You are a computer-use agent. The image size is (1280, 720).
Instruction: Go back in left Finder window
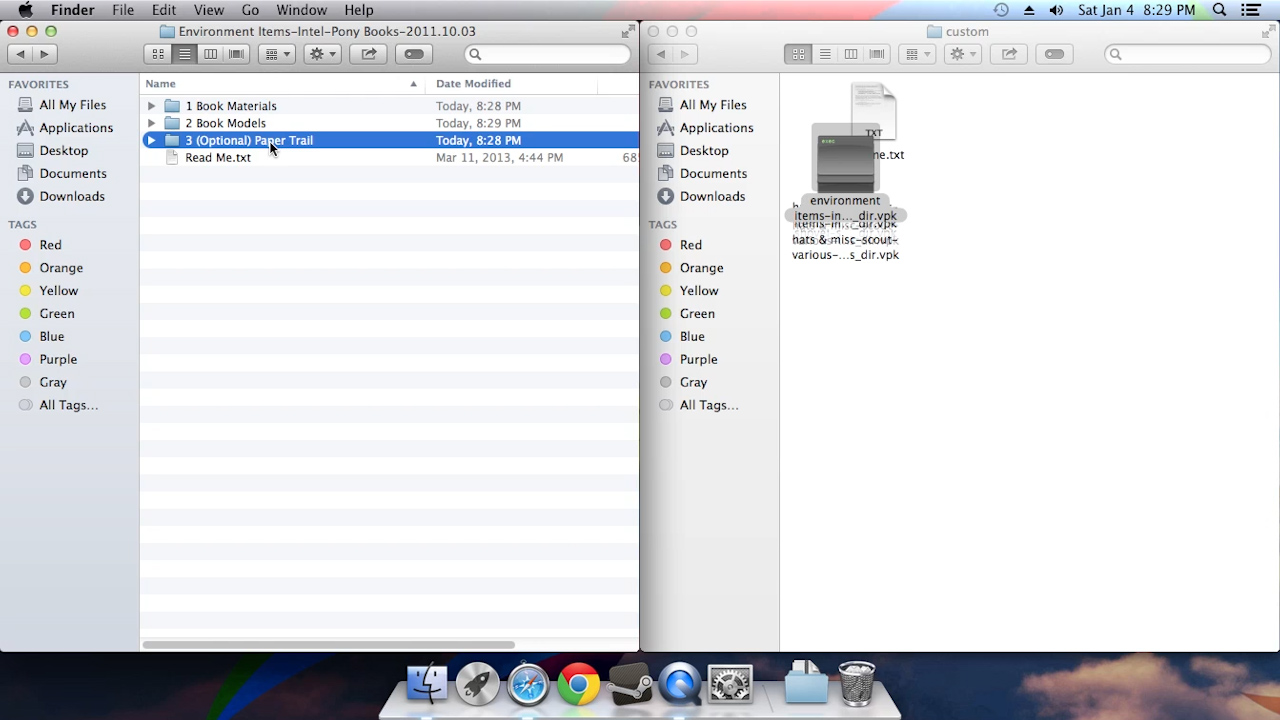coord(20,54)
